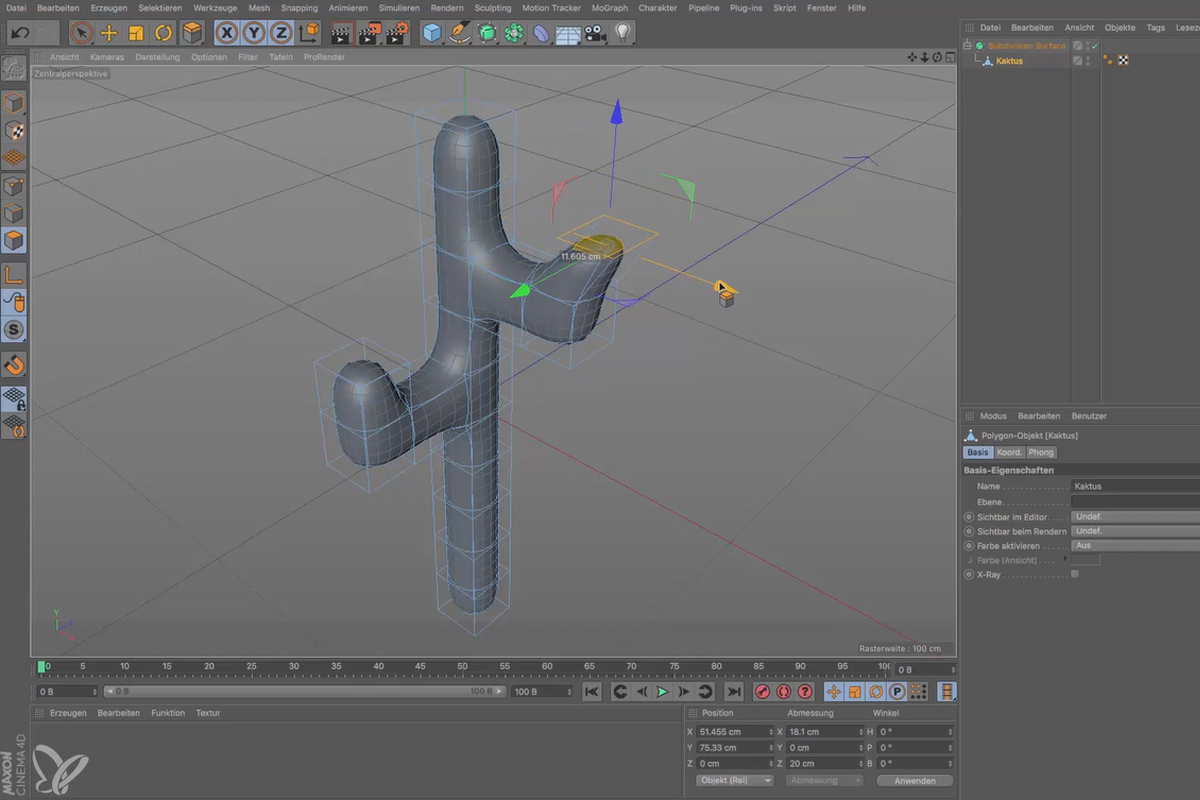Toggle the Y axis lock
Viewport: 1200px width, 800px height.
(255, 33)
